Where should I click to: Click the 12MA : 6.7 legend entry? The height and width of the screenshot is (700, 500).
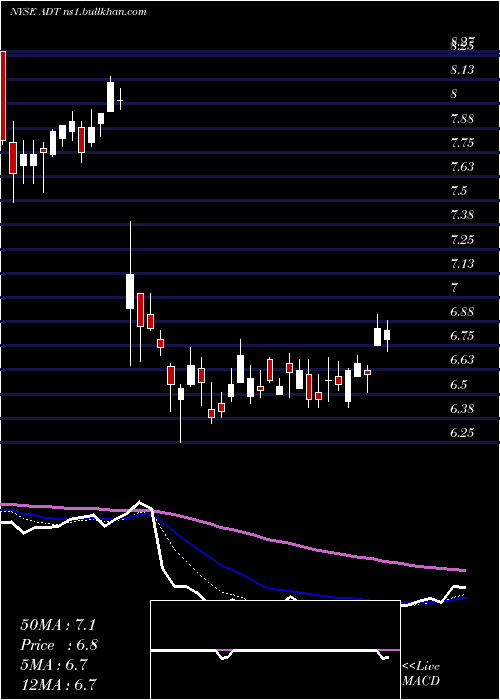point(59,685)
